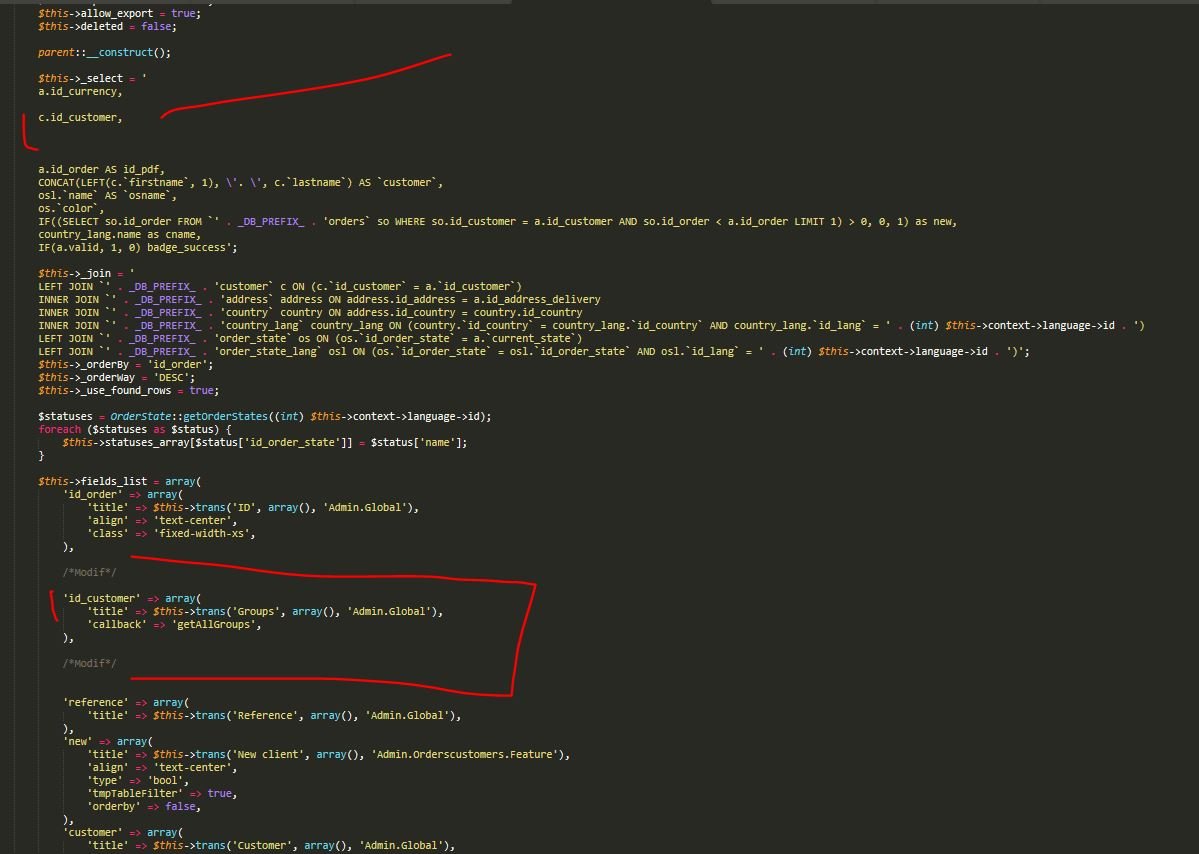Click "'class' => 'fixed-width-xs'," line

coord(171,534)
